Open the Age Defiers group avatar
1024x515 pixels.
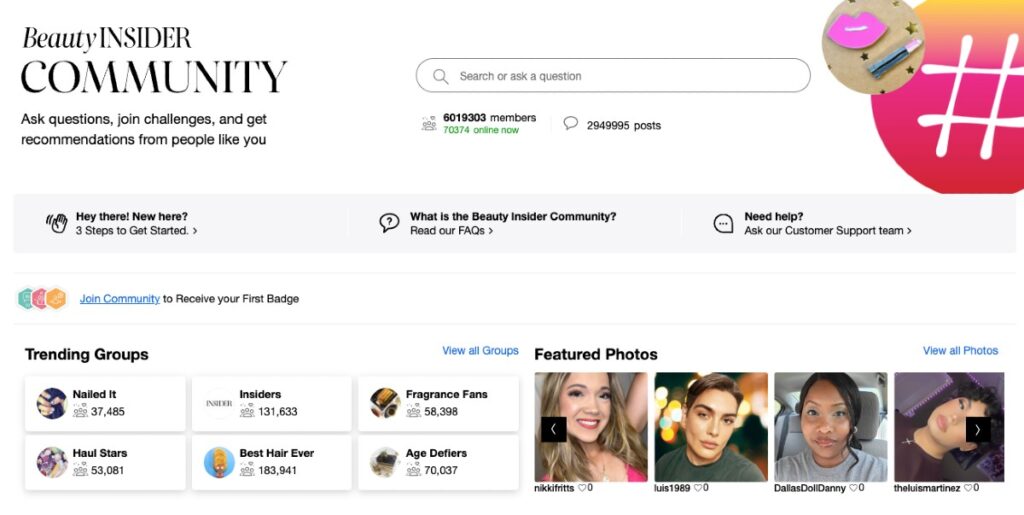point(385,462)
